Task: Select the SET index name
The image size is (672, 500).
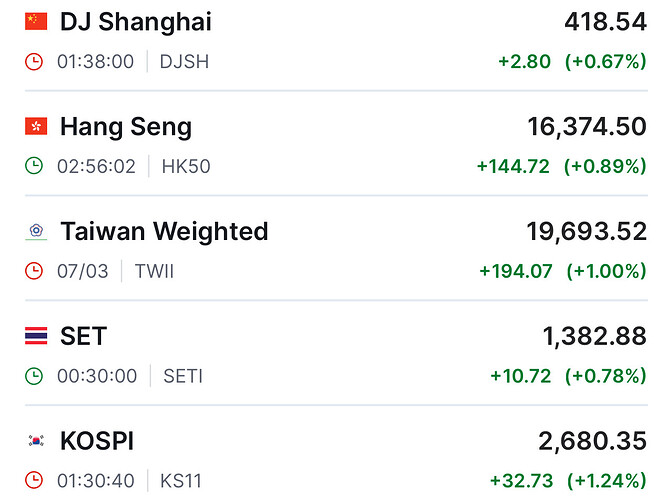Action: click(x=83, y=337)
